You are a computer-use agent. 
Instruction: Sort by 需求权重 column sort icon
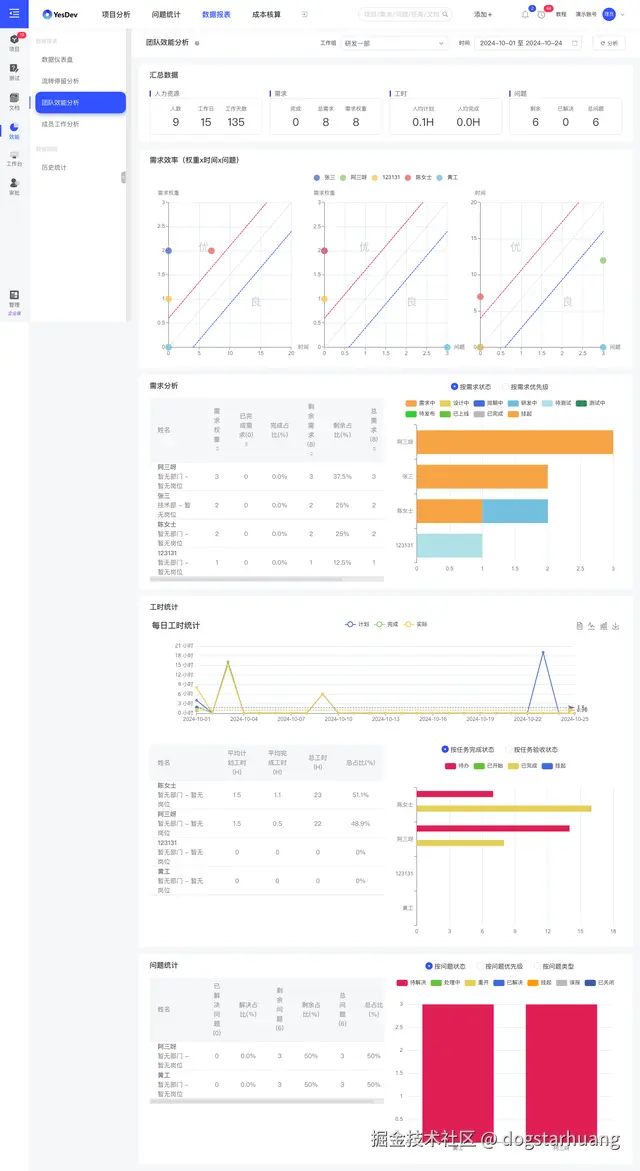pos(217,450)
